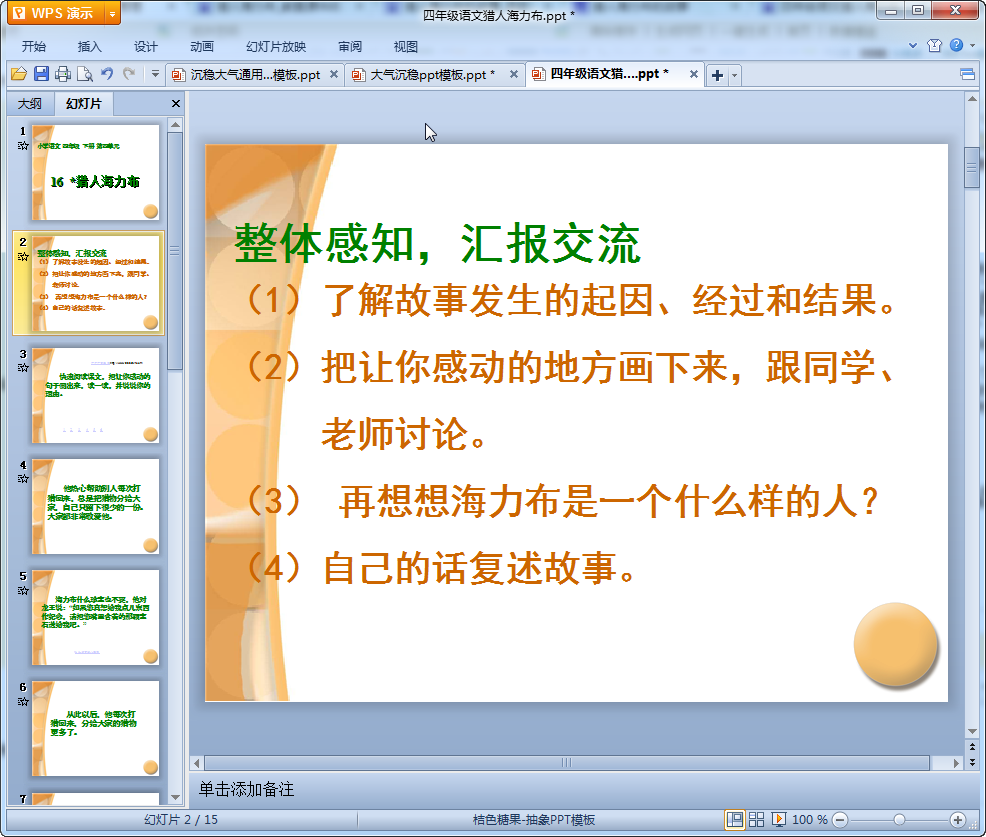
Task: Expand quick access toolbar dropdown arrow
Action: [155, 74]
